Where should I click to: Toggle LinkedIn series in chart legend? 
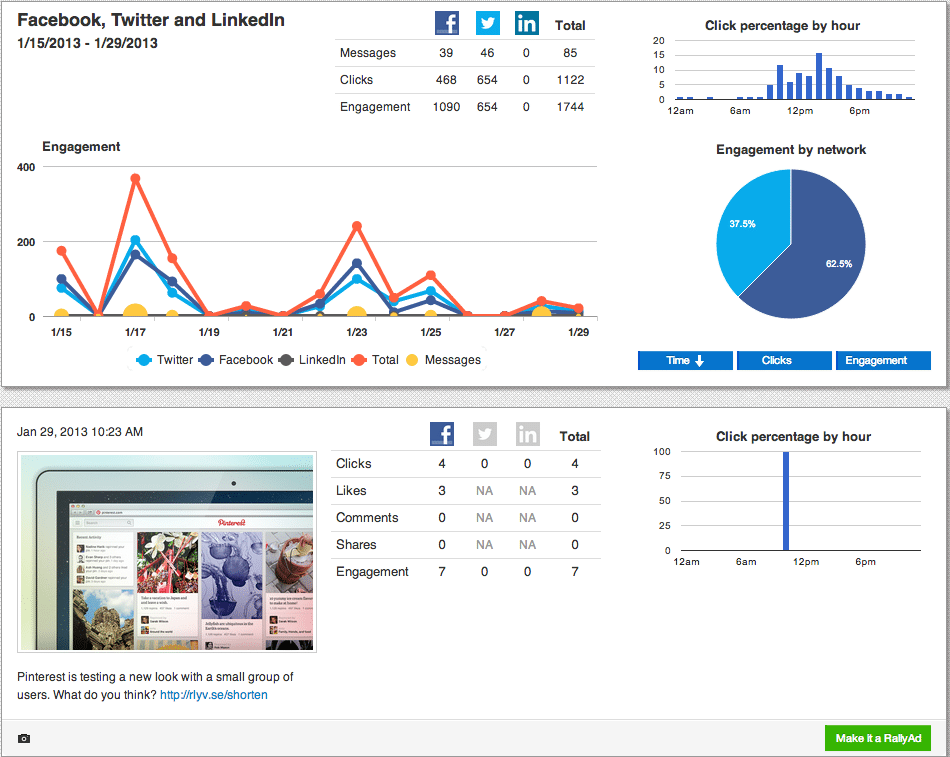click(311, 360)
